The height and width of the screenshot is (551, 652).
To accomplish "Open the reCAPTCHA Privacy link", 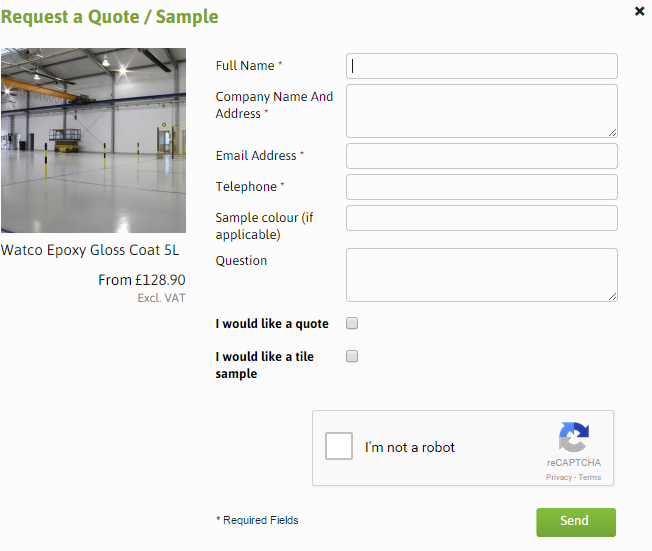I will click(x=558, y=477).
